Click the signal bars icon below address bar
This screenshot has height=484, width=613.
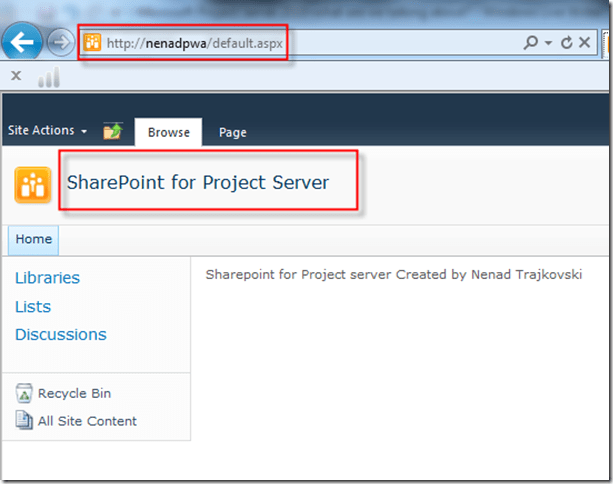click(49, 77)
